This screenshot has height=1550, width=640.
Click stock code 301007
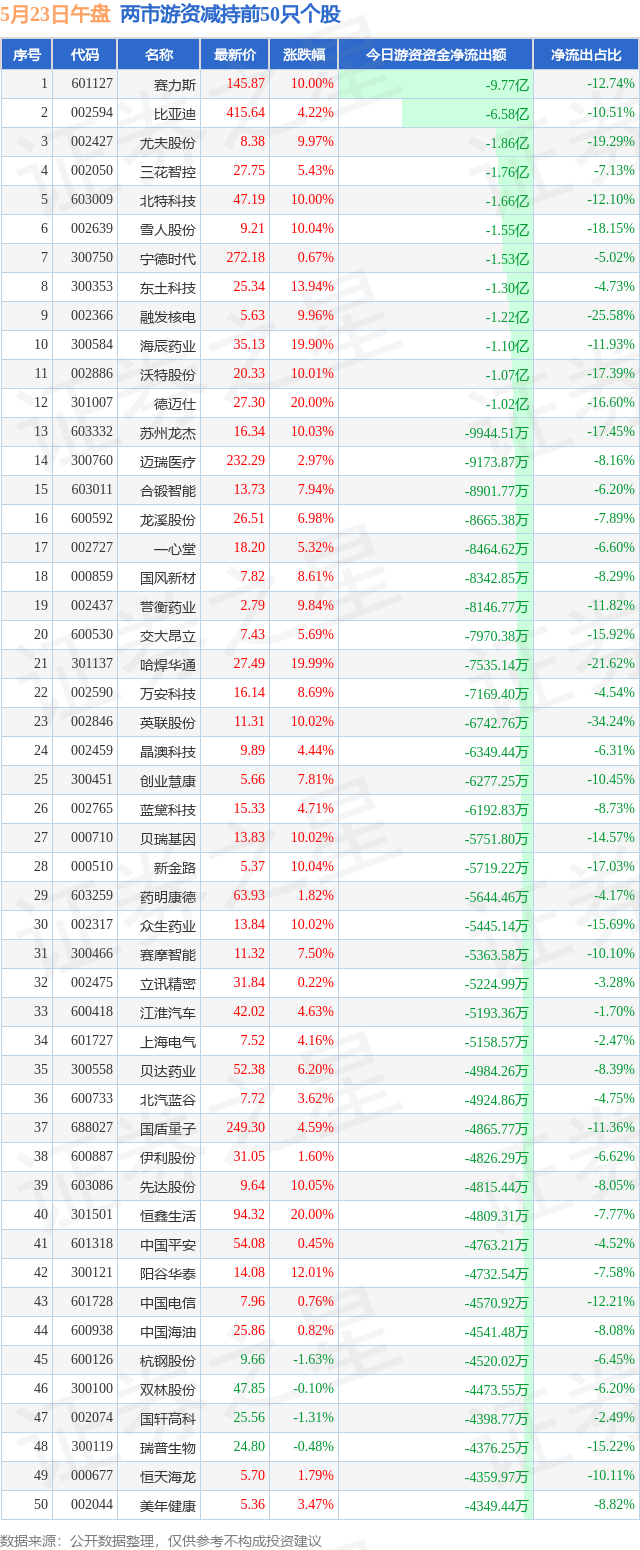click(x=92, y=403)
